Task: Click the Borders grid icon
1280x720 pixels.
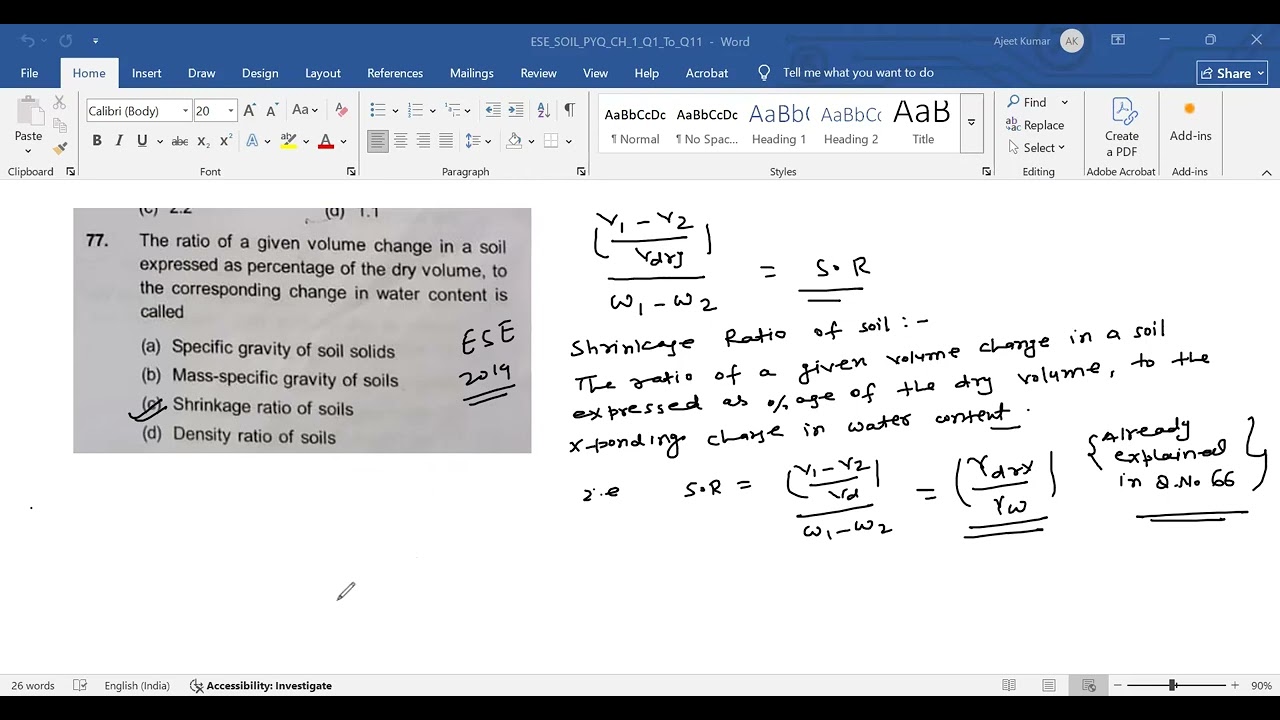Action: coord(551,141)
